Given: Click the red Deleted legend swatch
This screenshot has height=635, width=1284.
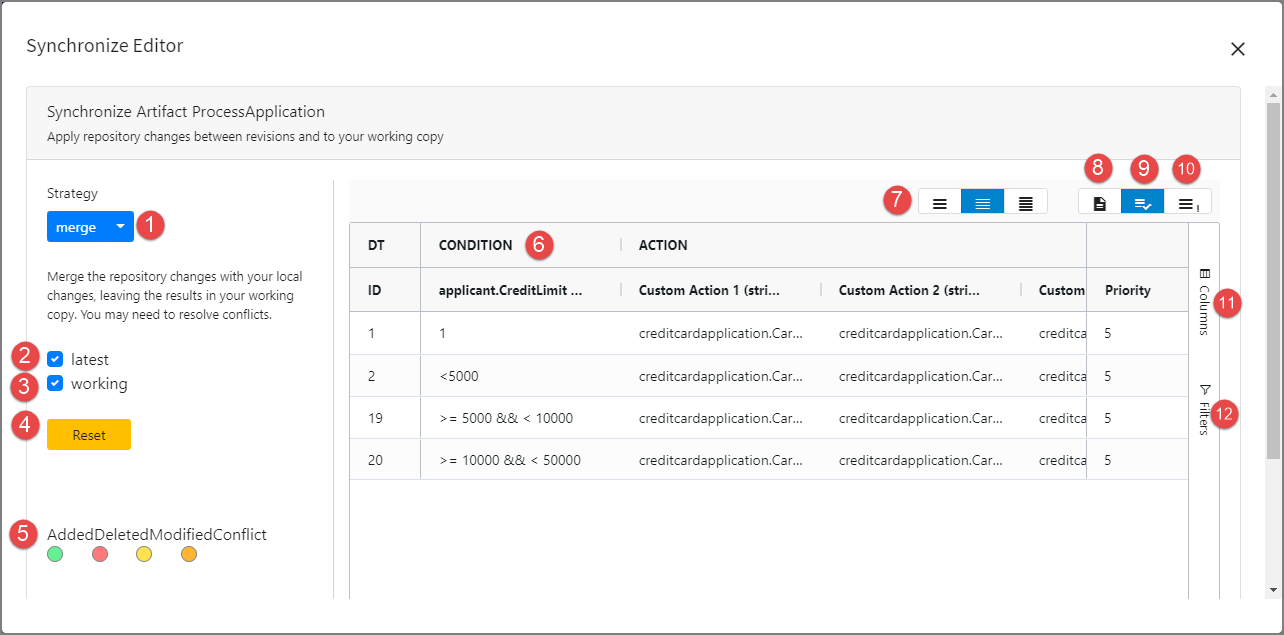Looking at the screenshot, I should [x=100, y=554].
